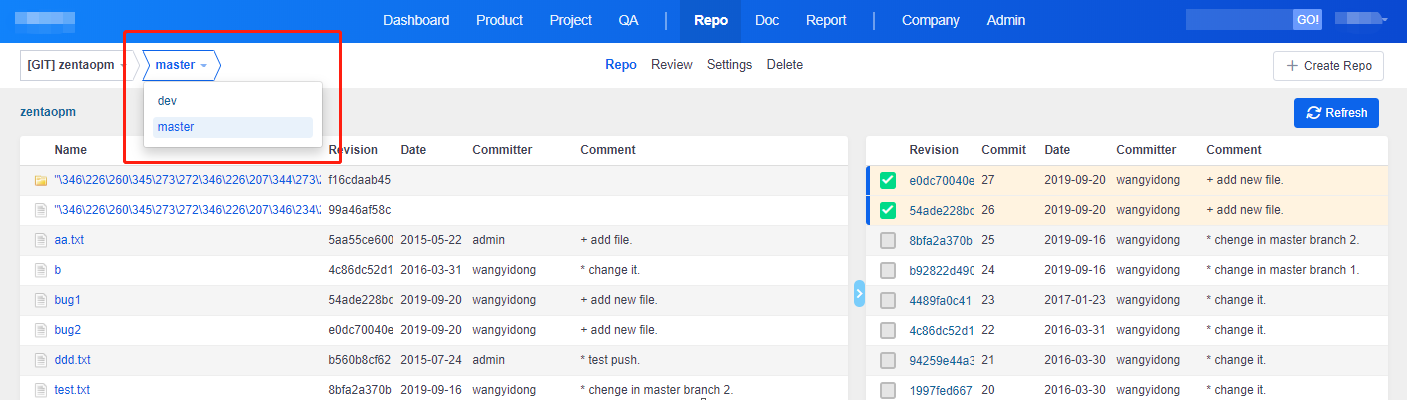Uncheck the commit 26 checkbox
This screenshot has height=400, width=1407.
(887, 211)
